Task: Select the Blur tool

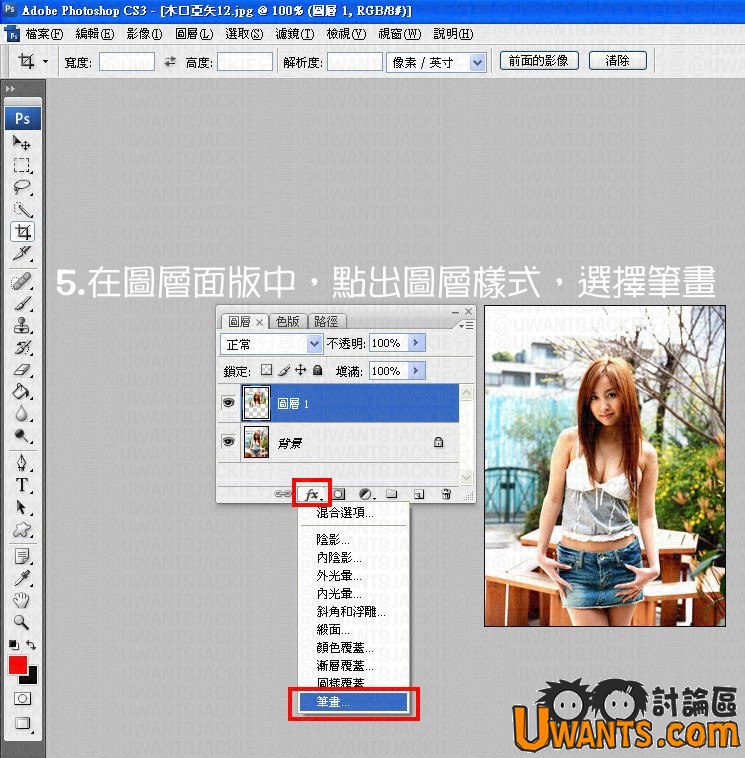Action: coord(21,414)
